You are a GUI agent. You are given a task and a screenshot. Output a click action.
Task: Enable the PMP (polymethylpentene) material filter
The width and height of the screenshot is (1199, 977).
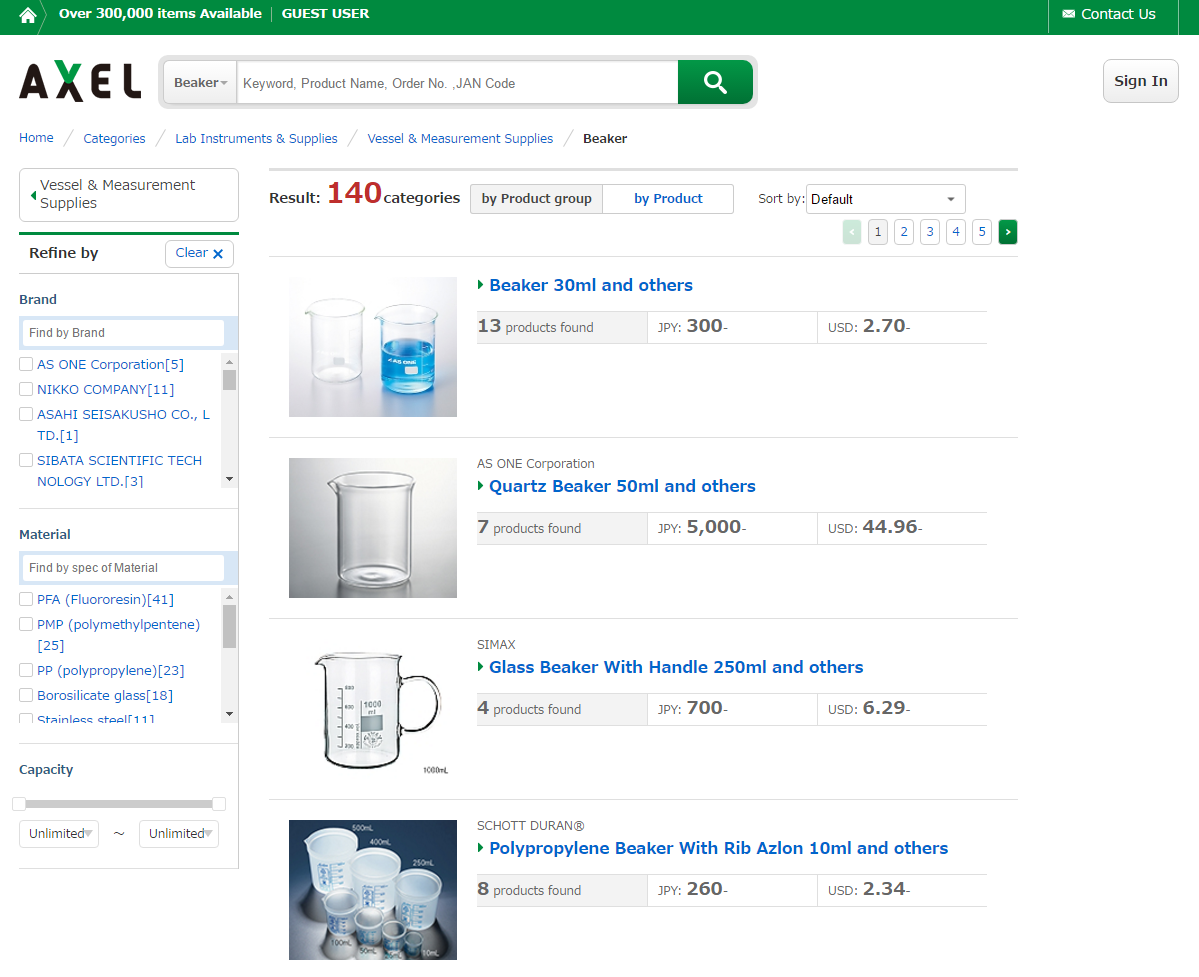pos(26,625)
